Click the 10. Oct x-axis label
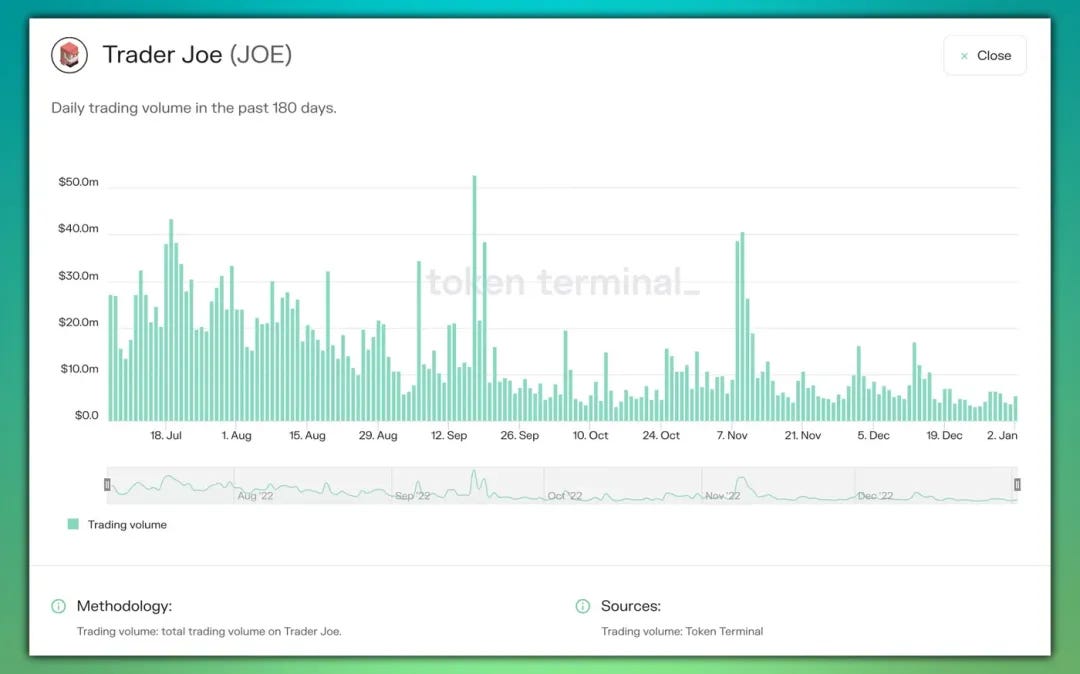Viewport: 1080px width, 674px height. pyautogui.click(x=590, y=435)
